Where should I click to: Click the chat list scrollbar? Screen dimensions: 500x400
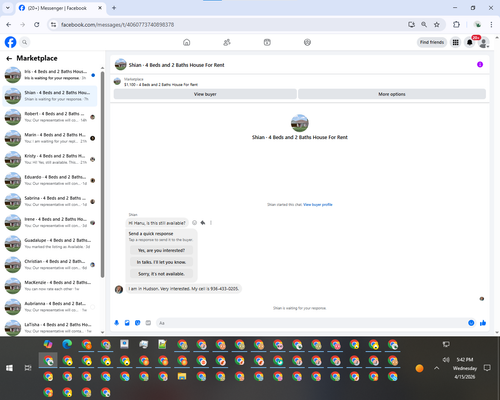coord(102,173)
